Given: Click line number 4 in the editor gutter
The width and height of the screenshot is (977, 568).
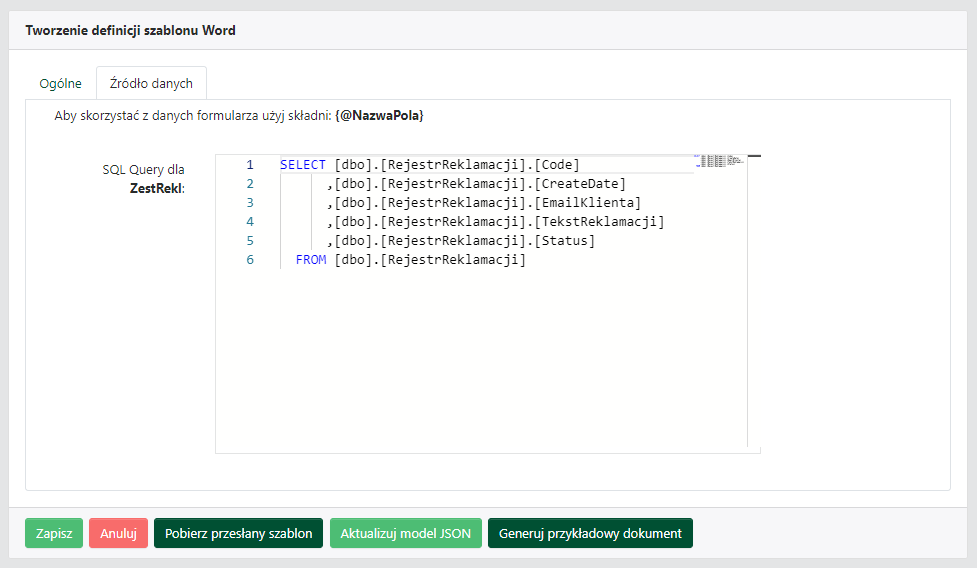Looking at the screenshot, I should [250, 222].
